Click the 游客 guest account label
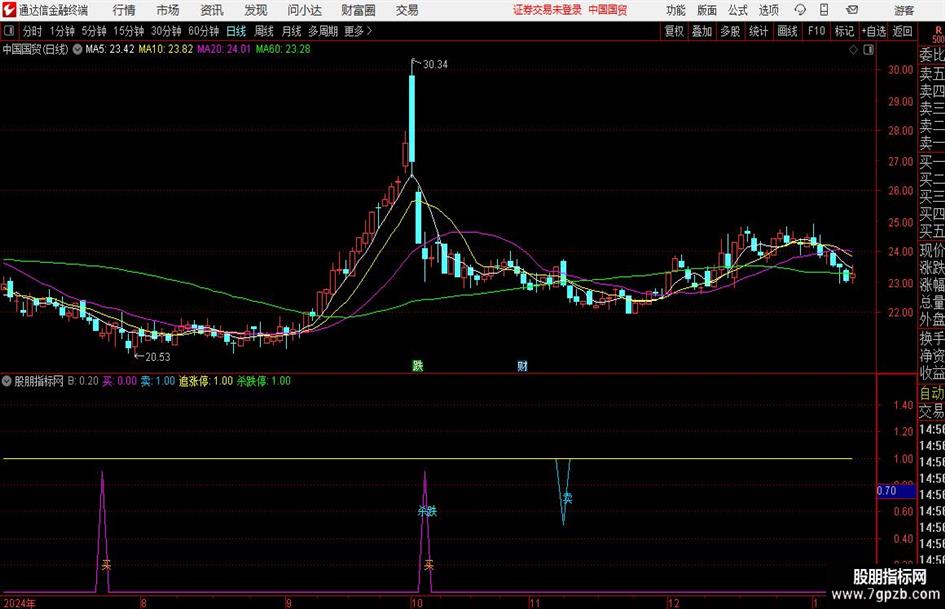This screenshot has height=609, width=945. [903, 10]
